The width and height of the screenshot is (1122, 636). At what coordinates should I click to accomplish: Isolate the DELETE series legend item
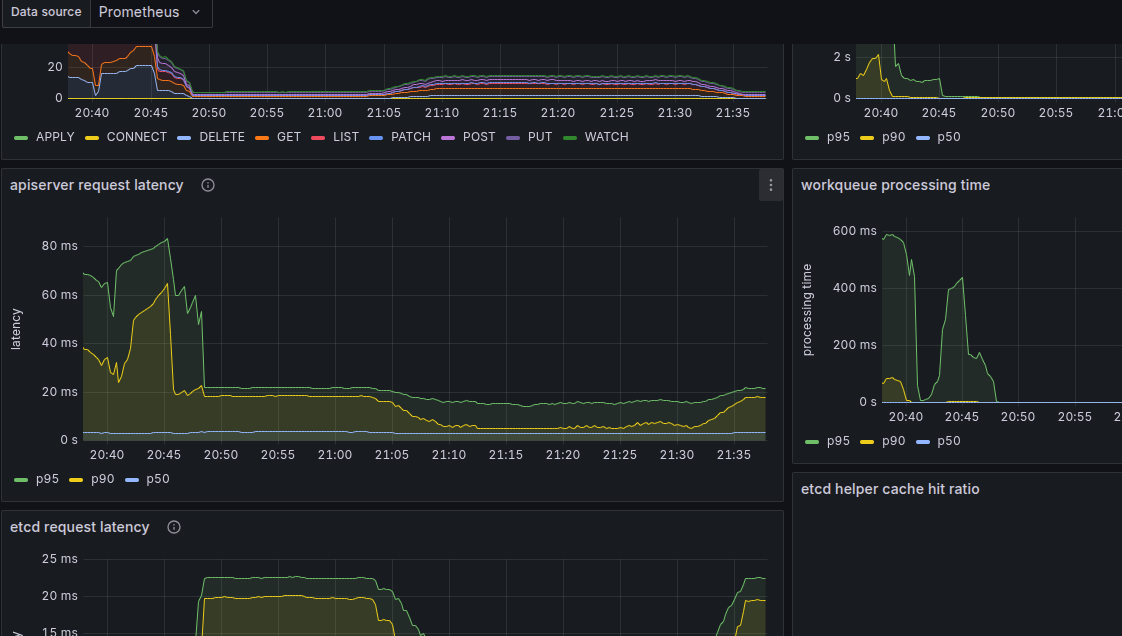221,137
